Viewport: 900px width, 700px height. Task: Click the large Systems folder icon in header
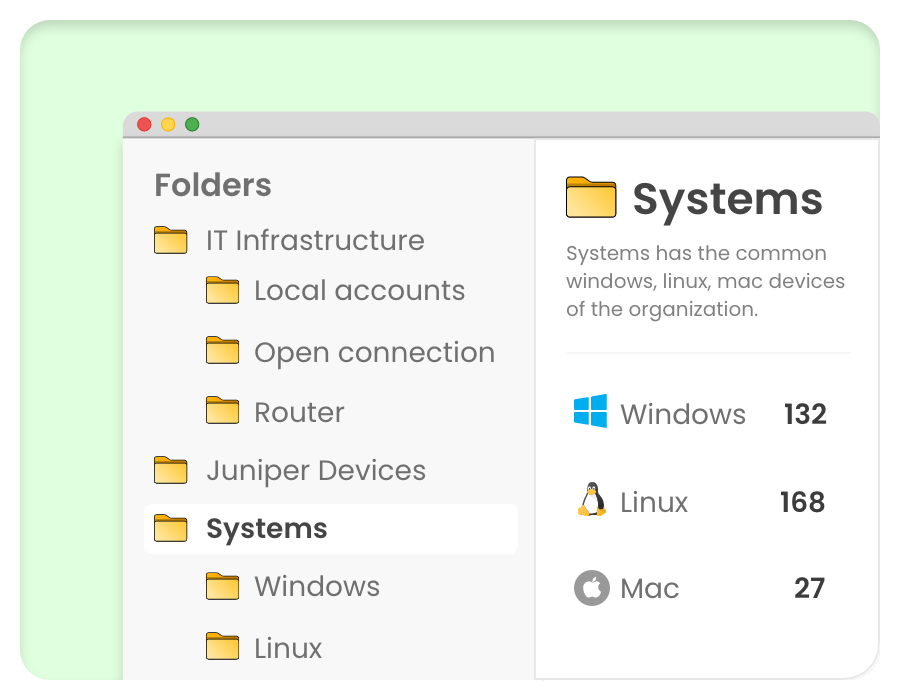591,198
